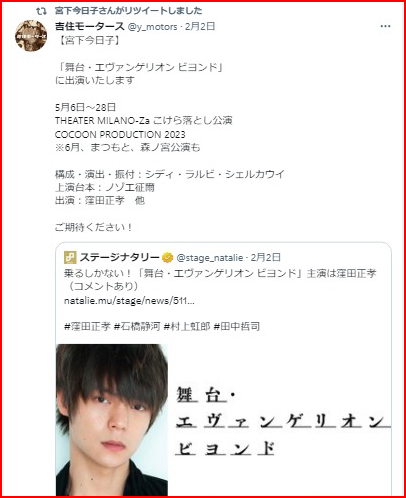Click the ステージナタリー small gold avatar icon

(x=70, y=257)
